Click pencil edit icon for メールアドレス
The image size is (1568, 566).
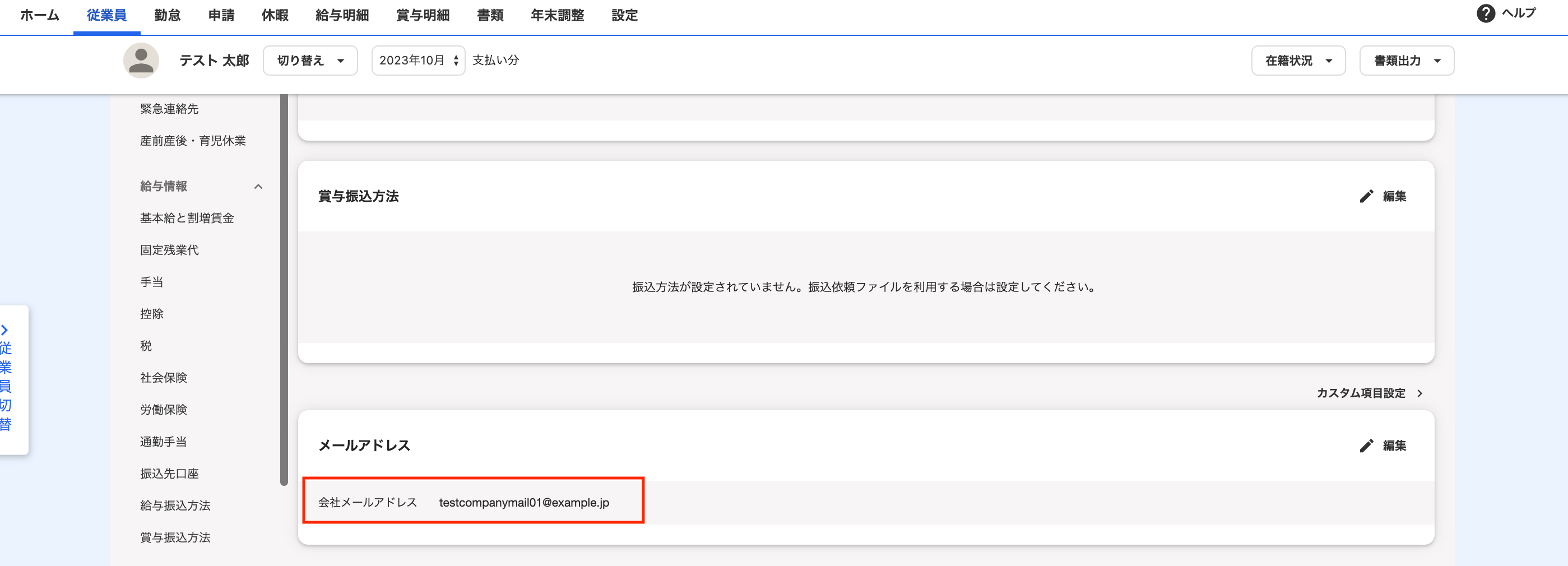click(1366, 446)
